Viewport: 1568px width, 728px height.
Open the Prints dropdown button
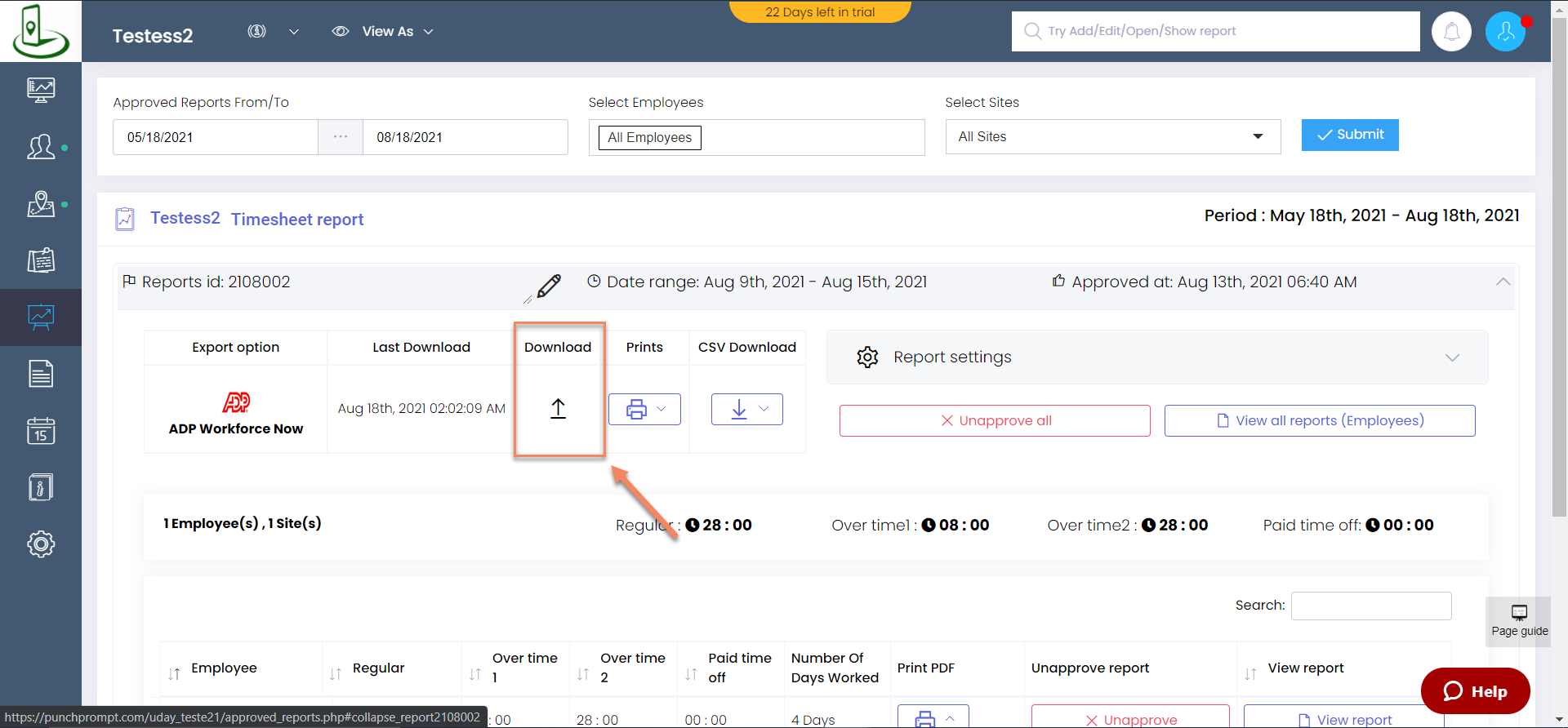(644, 410)
